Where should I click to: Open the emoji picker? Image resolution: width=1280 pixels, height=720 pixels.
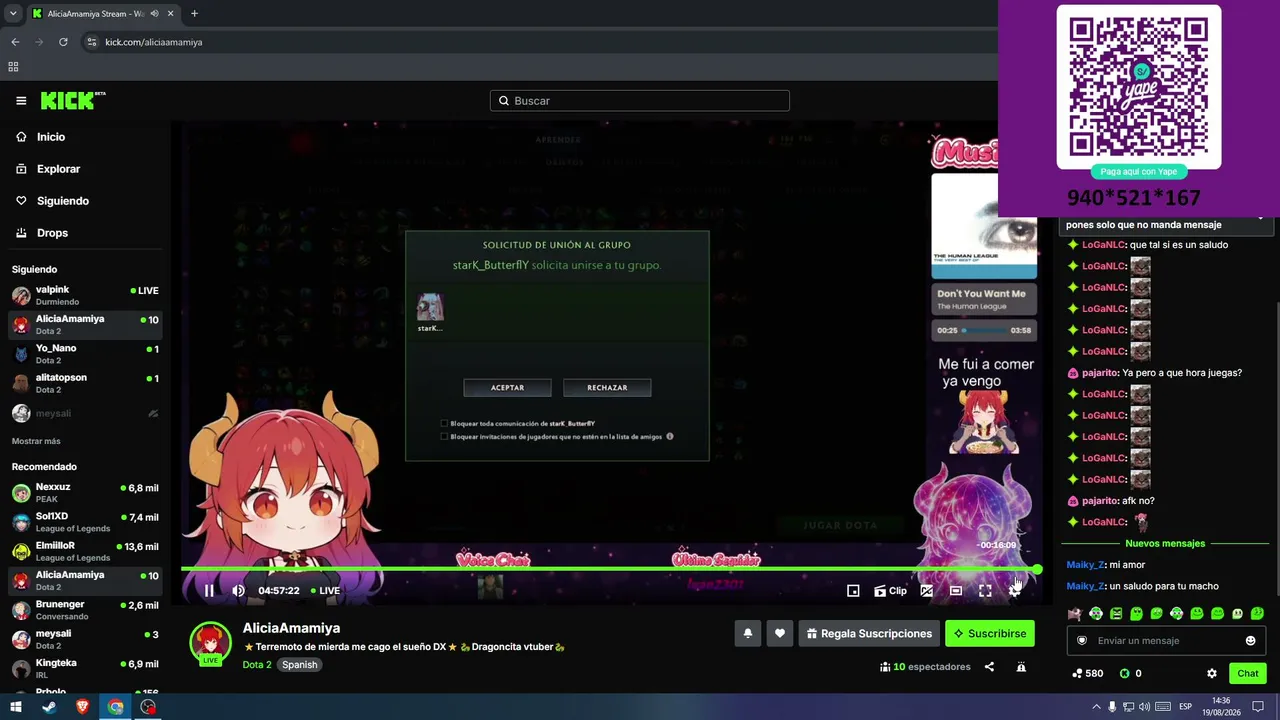coord(1250,641)
